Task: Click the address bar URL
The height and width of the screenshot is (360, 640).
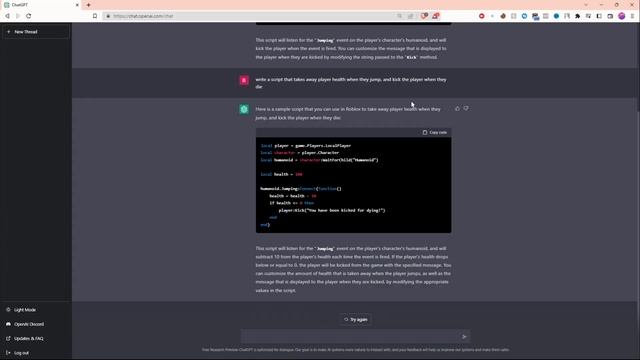Action: pos(143,16)
